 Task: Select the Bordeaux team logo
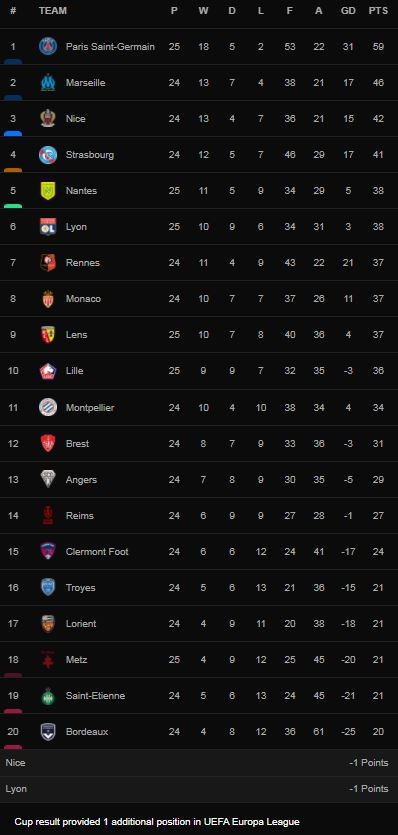[x=48, y=732]
